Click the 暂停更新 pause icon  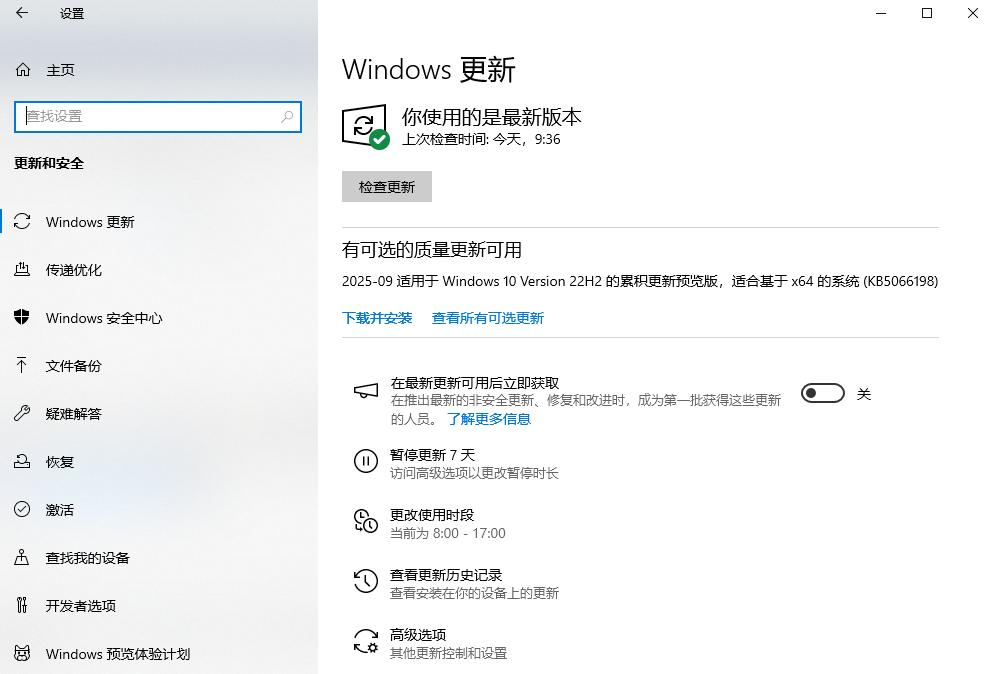point(365,461)
